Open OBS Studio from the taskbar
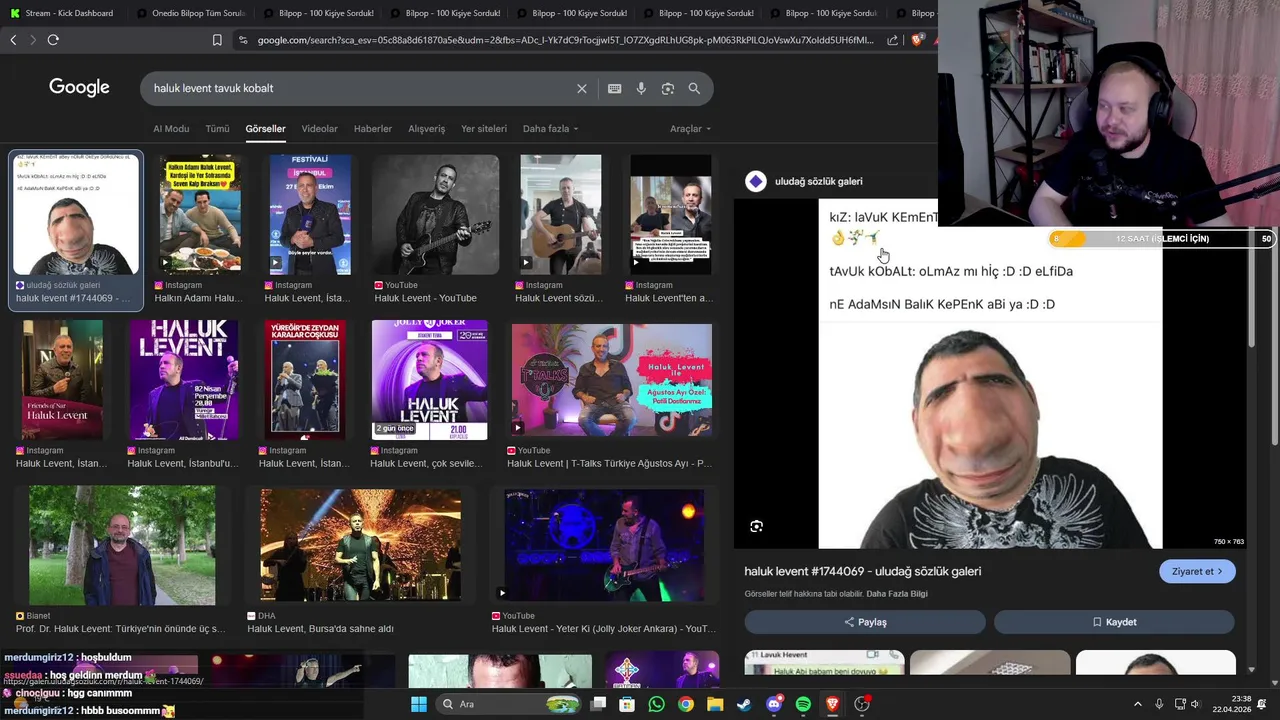 [x=862, y=704]
